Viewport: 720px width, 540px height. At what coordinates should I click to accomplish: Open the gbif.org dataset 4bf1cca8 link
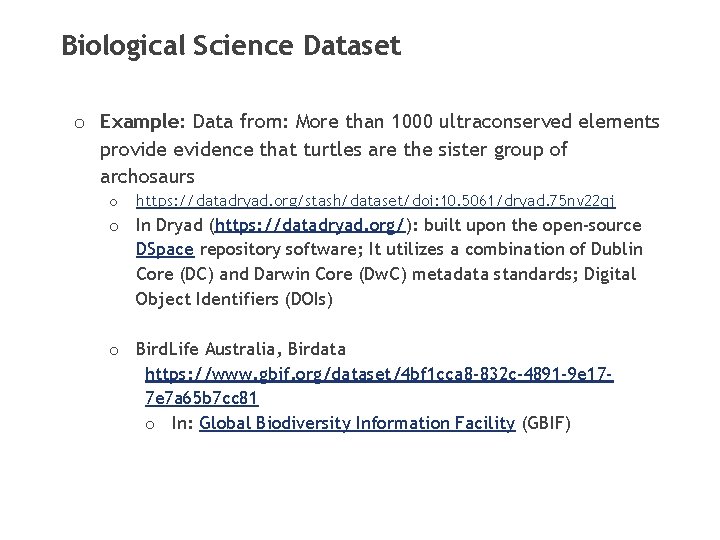point(379,374)
